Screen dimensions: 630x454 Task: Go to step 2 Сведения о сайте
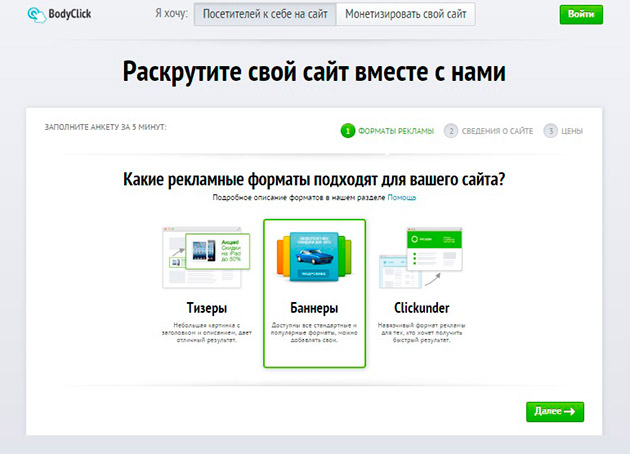489,131
